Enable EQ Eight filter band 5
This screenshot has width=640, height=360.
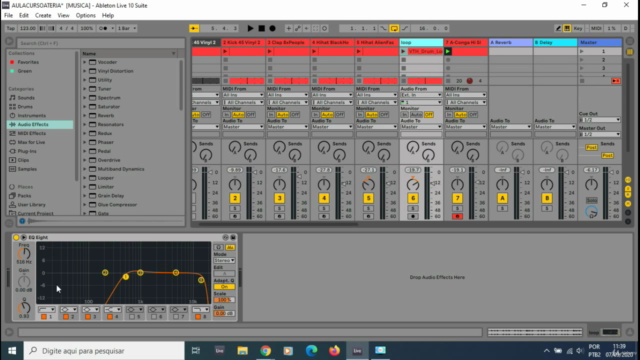click(x=132, y=316)
